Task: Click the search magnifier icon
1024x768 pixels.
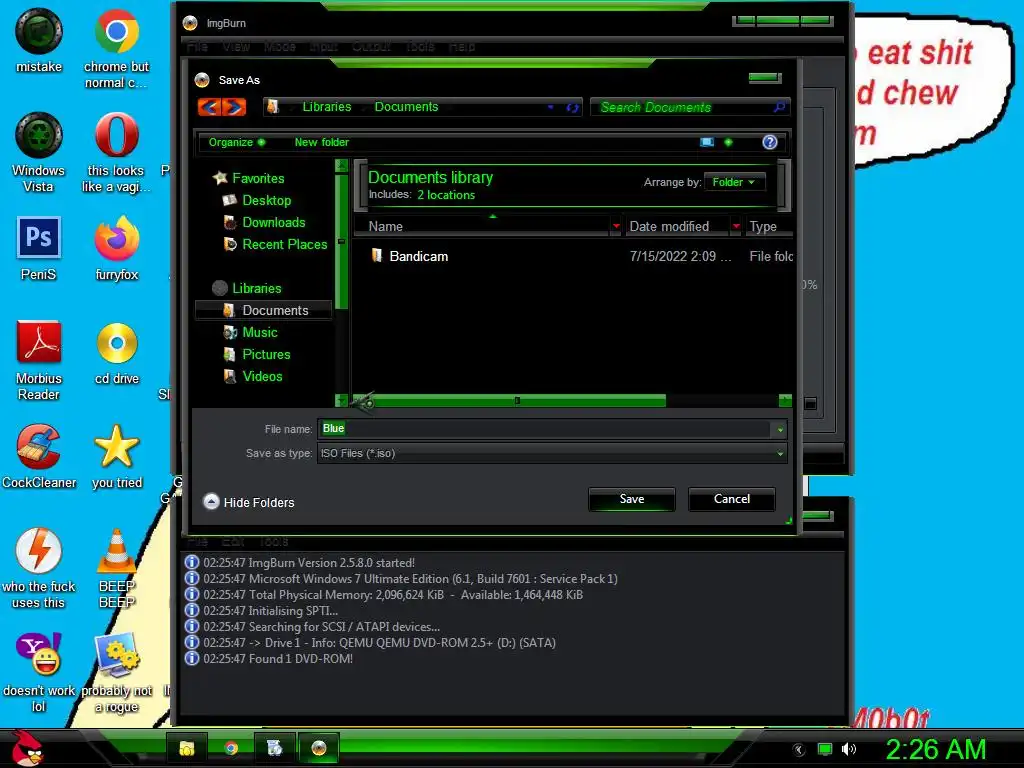Action: pos(779,107)
